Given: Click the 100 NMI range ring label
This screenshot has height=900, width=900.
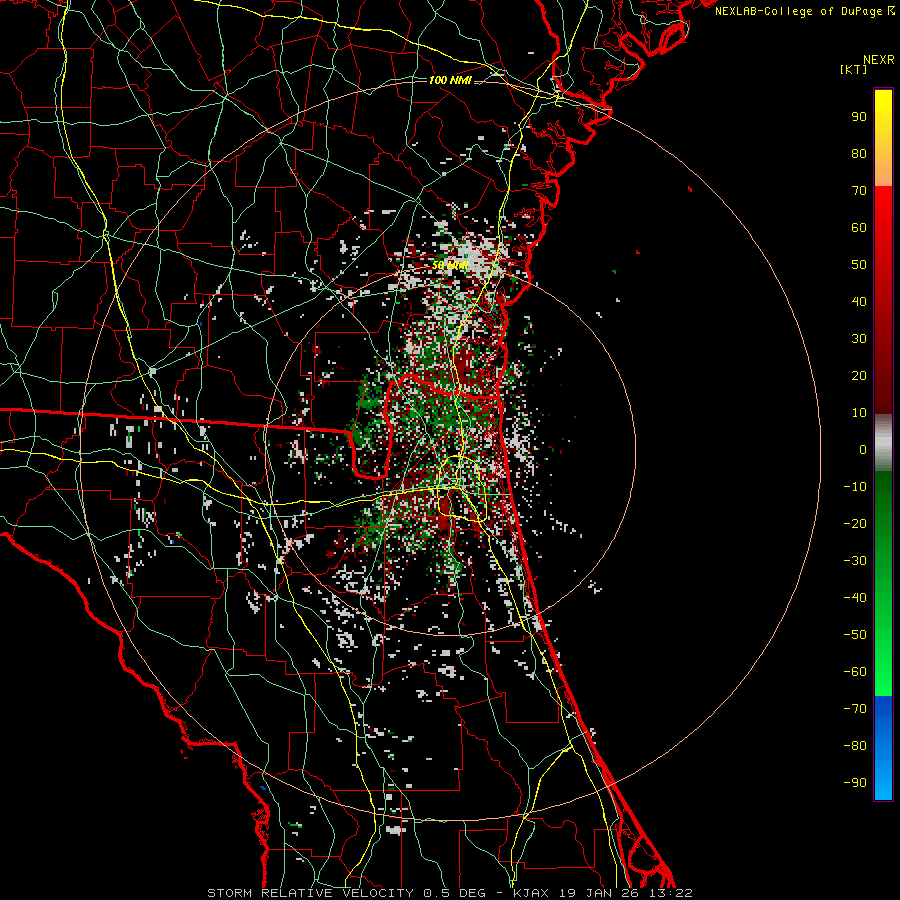Looking at the screenshot, I should [450, 80].
